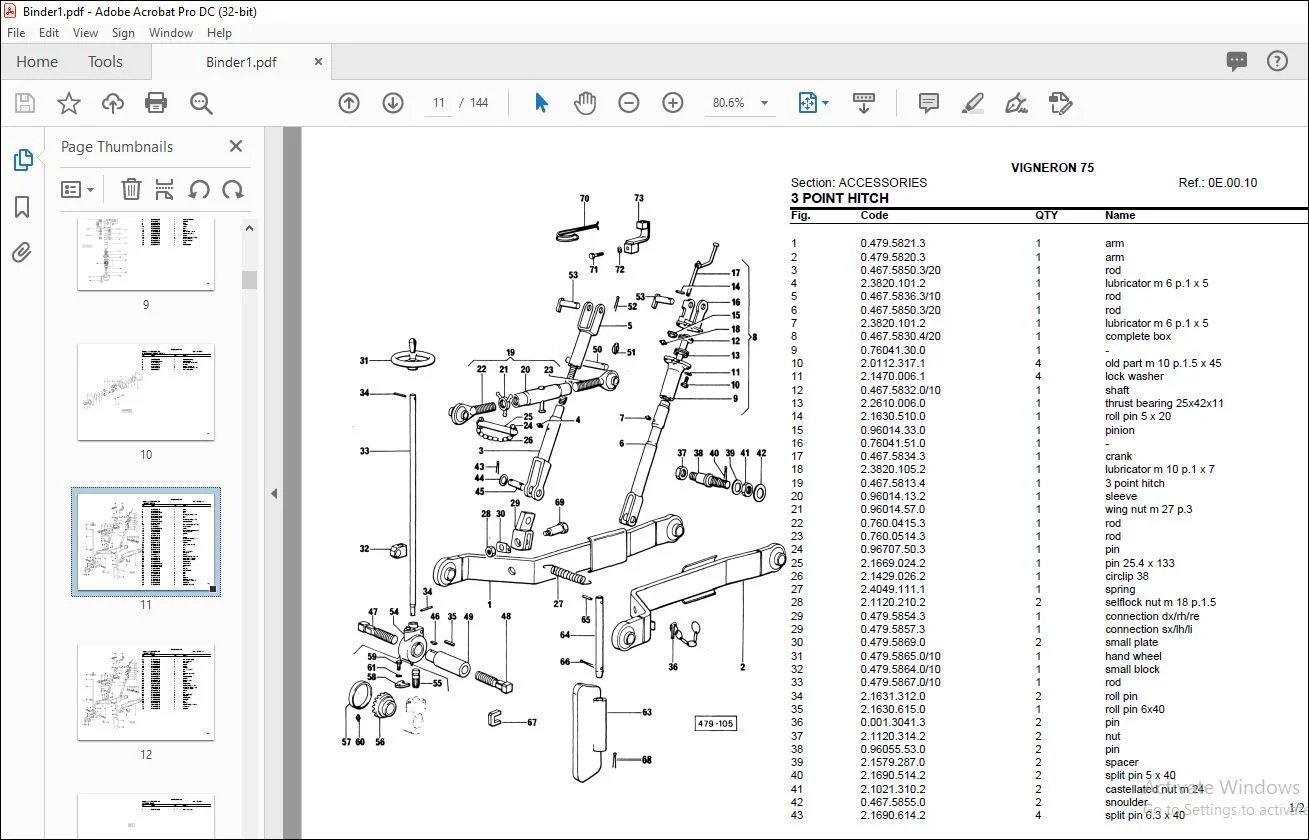Open the File menu
1309x840 pixels.
pyautogui.click(x=17, y=33)
